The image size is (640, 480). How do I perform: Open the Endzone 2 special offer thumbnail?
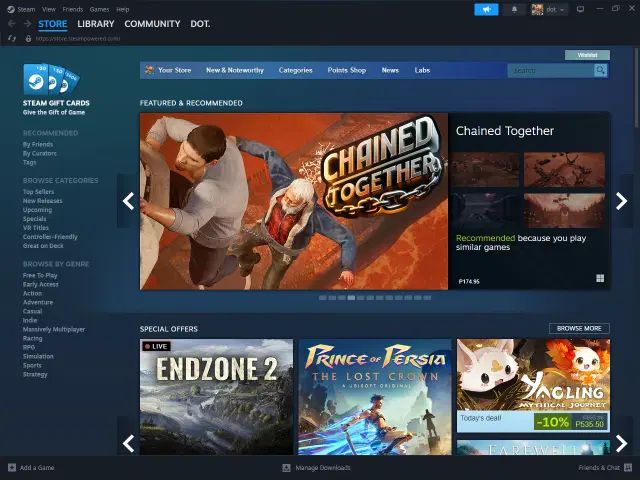tap(216, 397)
